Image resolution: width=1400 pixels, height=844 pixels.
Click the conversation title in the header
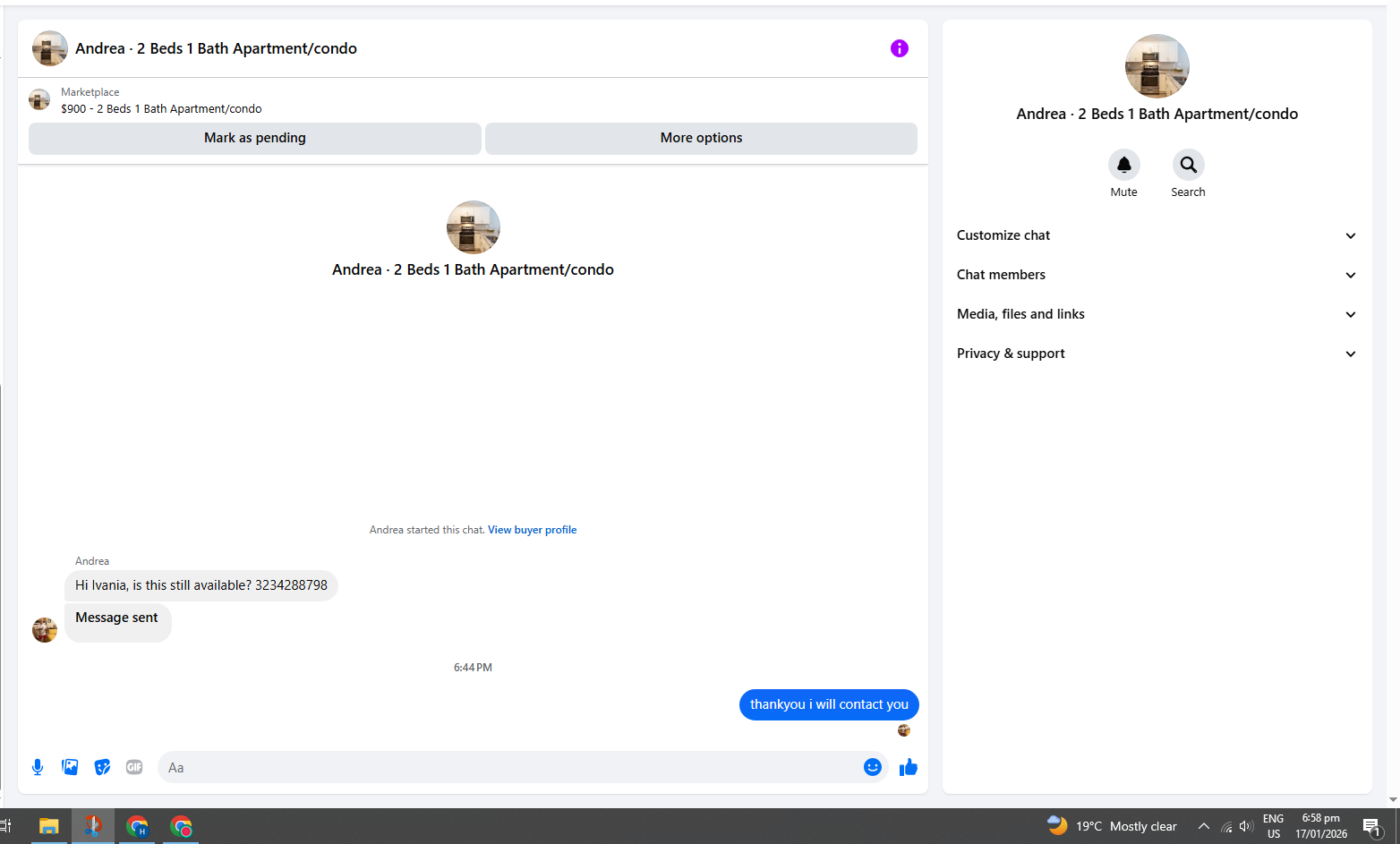(x=216, y=48)
